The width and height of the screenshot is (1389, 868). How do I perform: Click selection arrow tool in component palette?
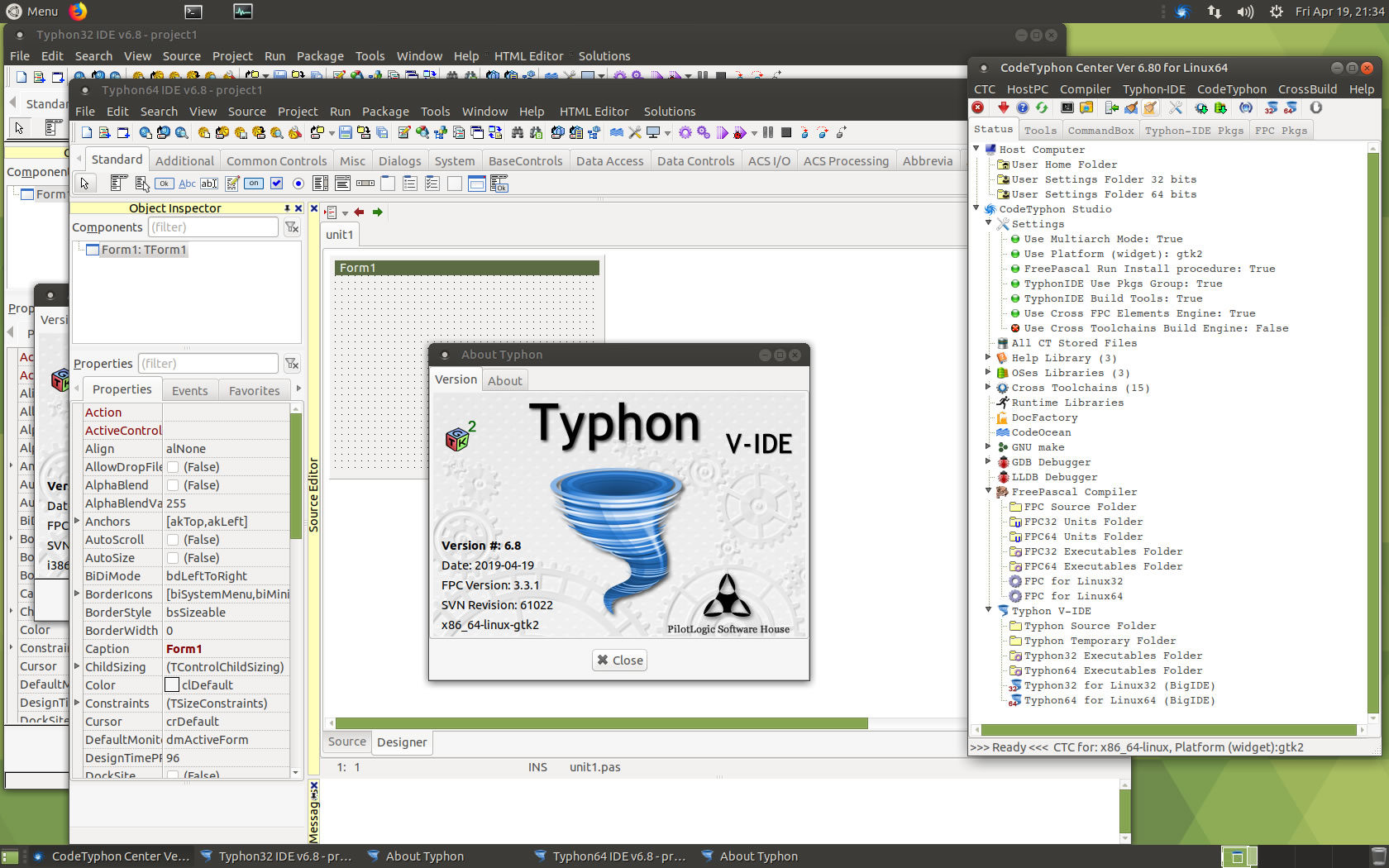click(x=84, y=184)
